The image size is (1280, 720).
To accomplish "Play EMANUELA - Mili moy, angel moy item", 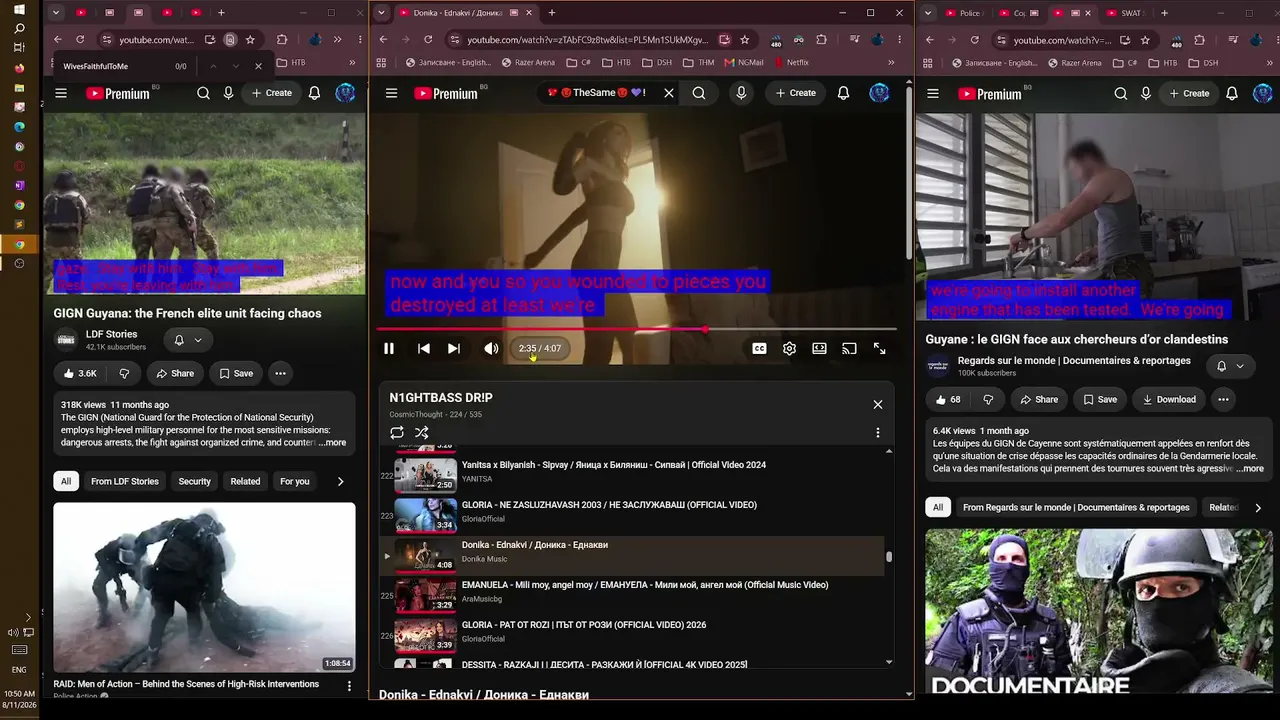I will point(632,595).
